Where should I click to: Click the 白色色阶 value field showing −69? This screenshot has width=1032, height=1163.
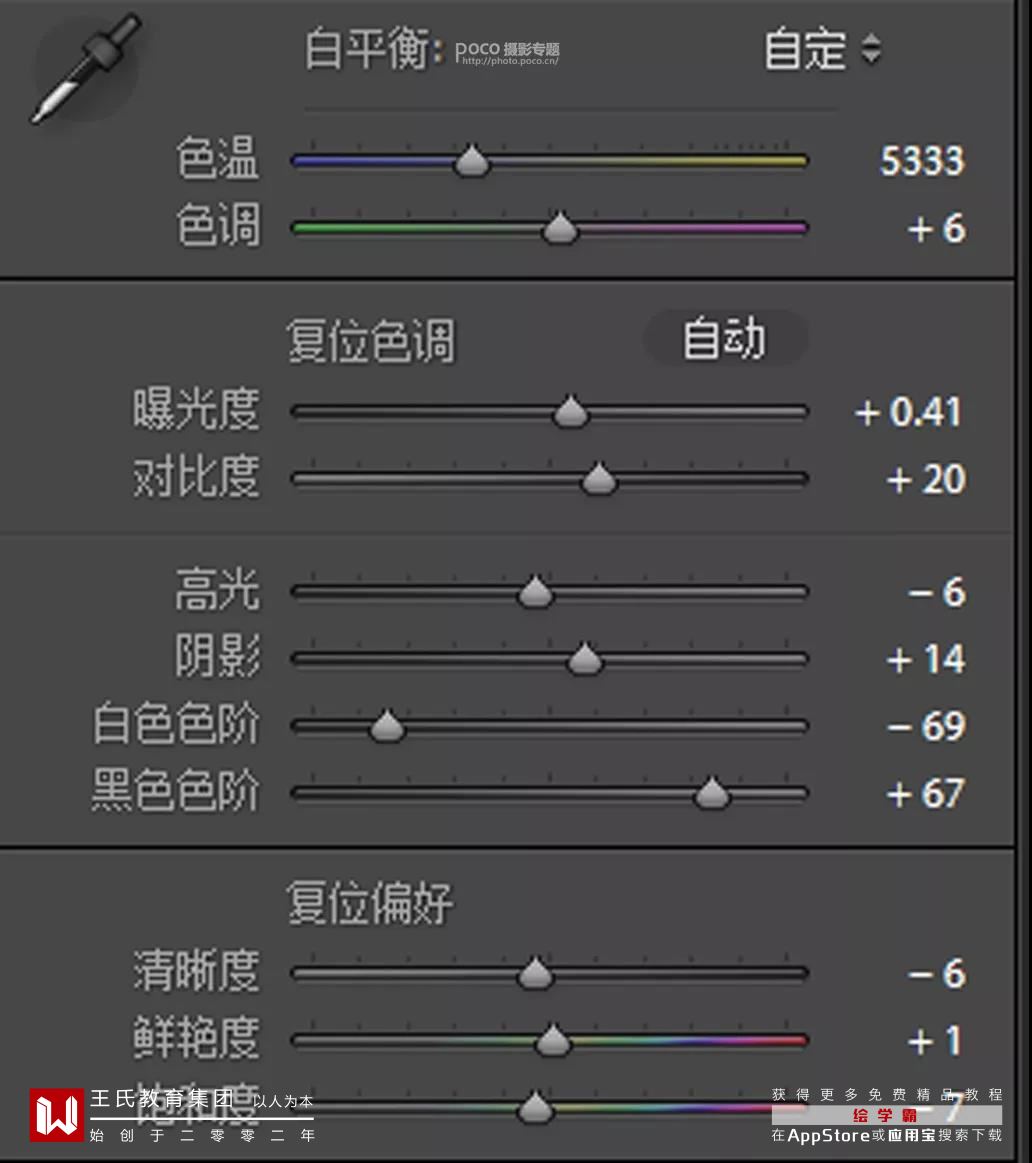point(927,726)
